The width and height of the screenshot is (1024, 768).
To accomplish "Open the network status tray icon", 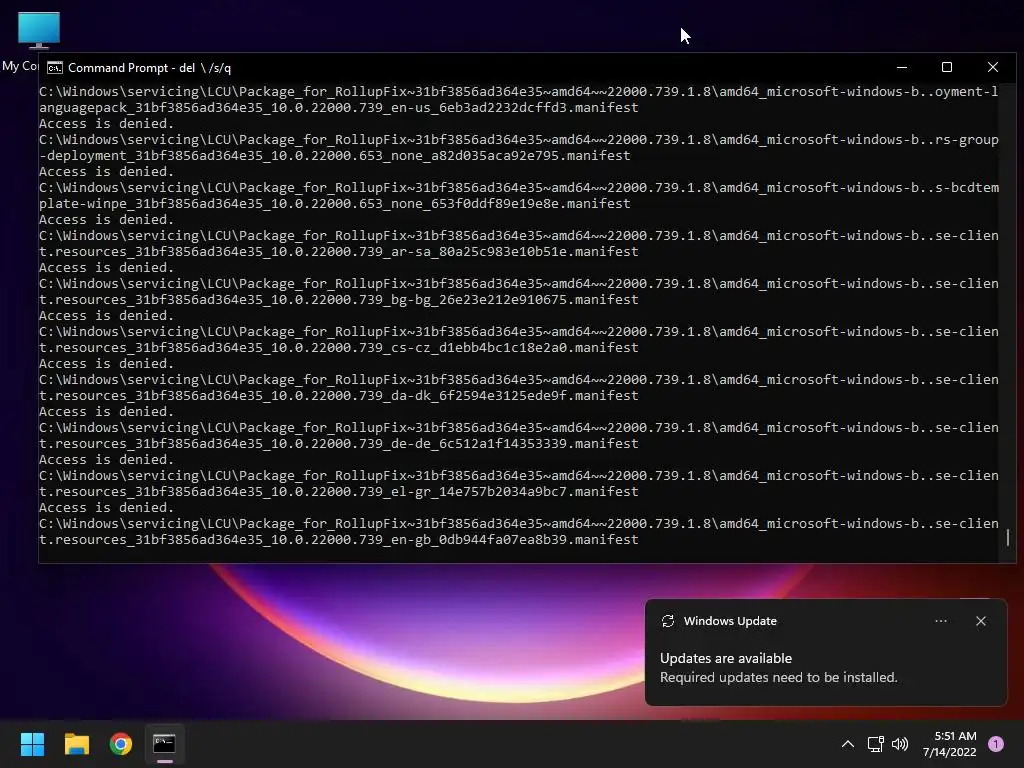I will click(x=875, y=744).
